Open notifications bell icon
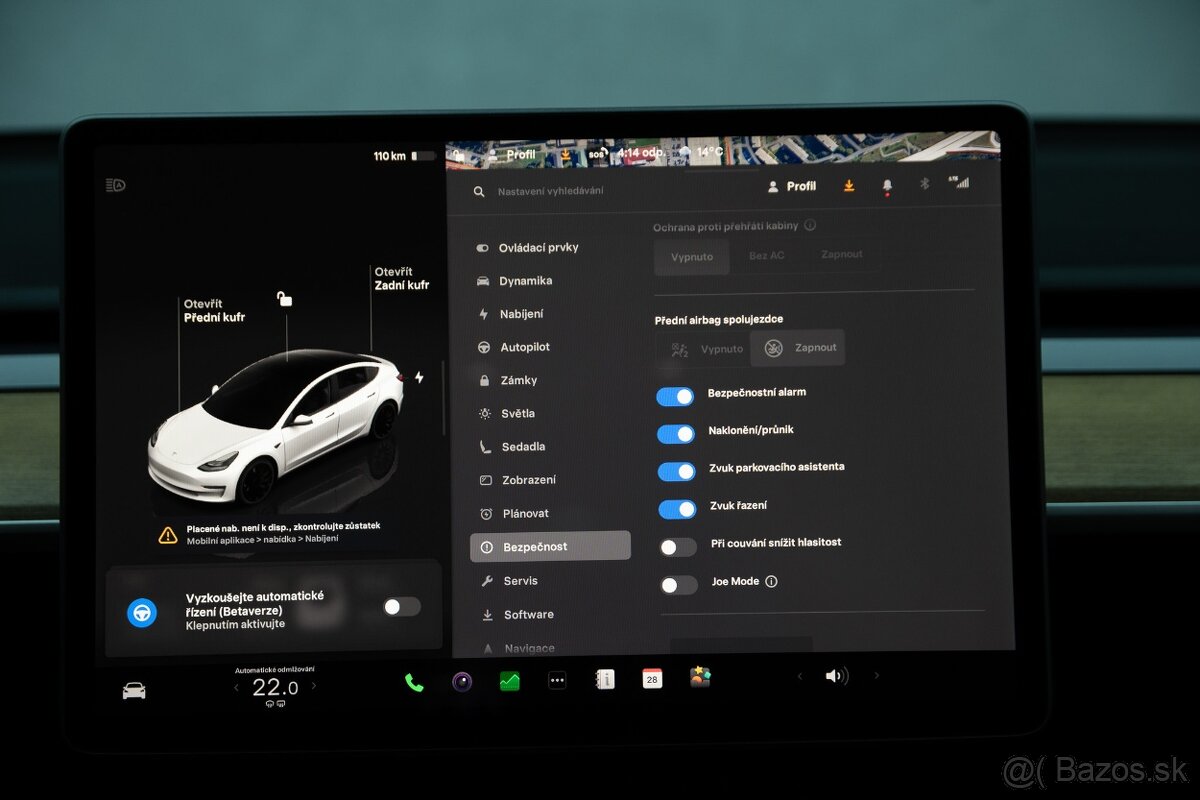The width and height of the screenshot is (1200, 800). pos(886,187)
